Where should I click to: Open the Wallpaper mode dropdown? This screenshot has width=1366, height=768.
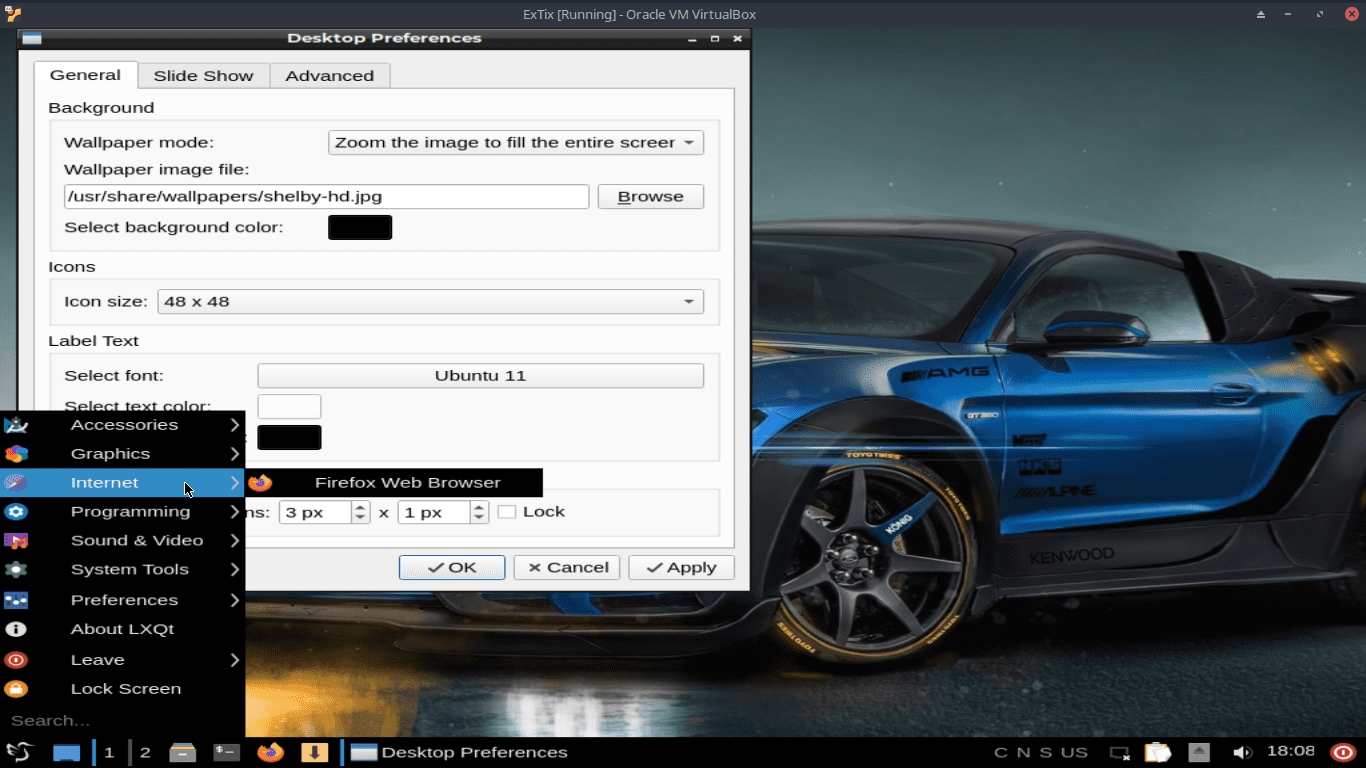pos(516,143)
